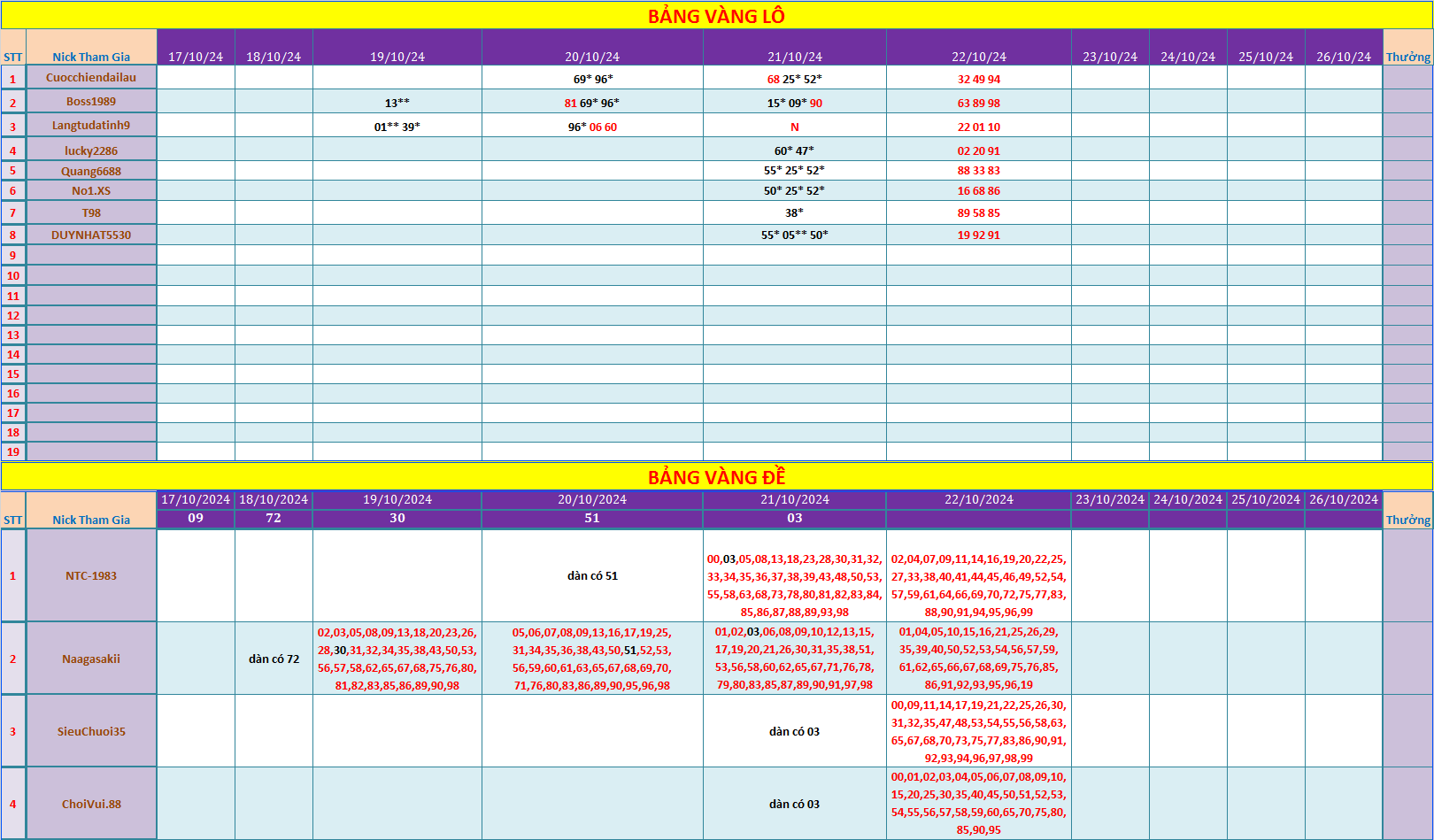The width and height of the screenshot is (1434, 840).
Task: Click the BẢNG VÀNG LÔ title banner
Action: click(x=716, y=16)
